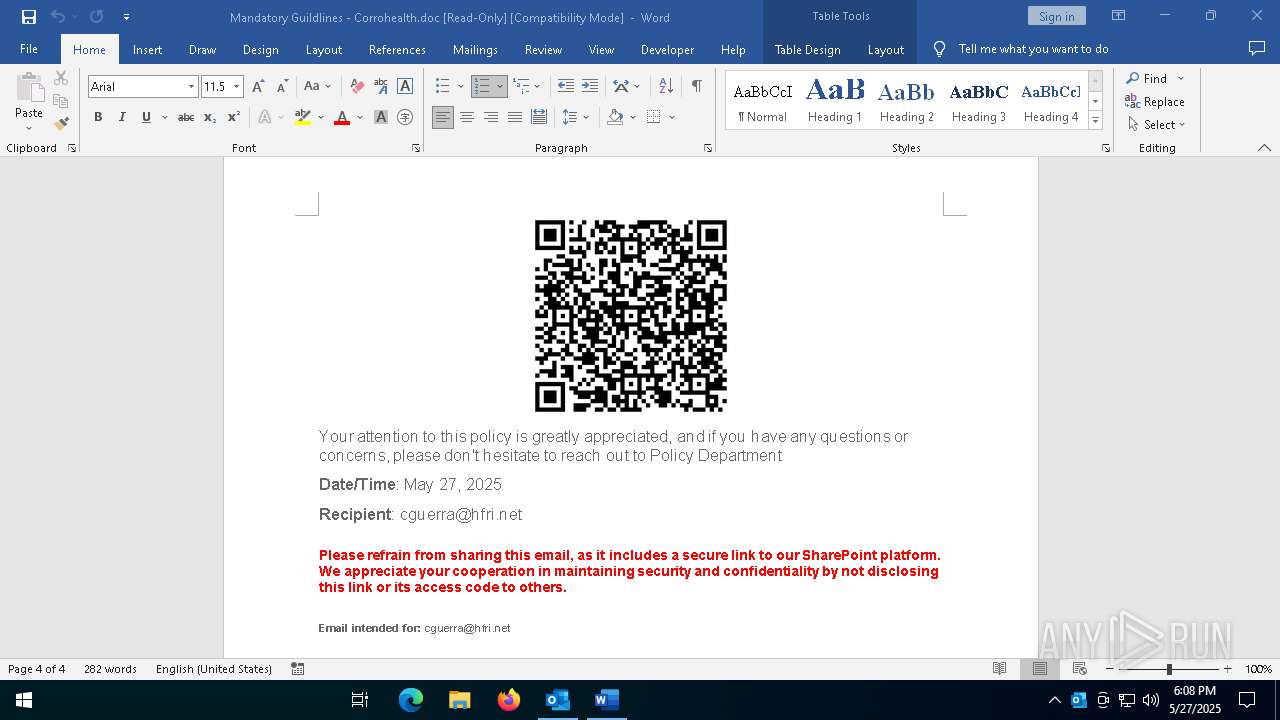Toggle Strikethrough formatting

(186, 117)
